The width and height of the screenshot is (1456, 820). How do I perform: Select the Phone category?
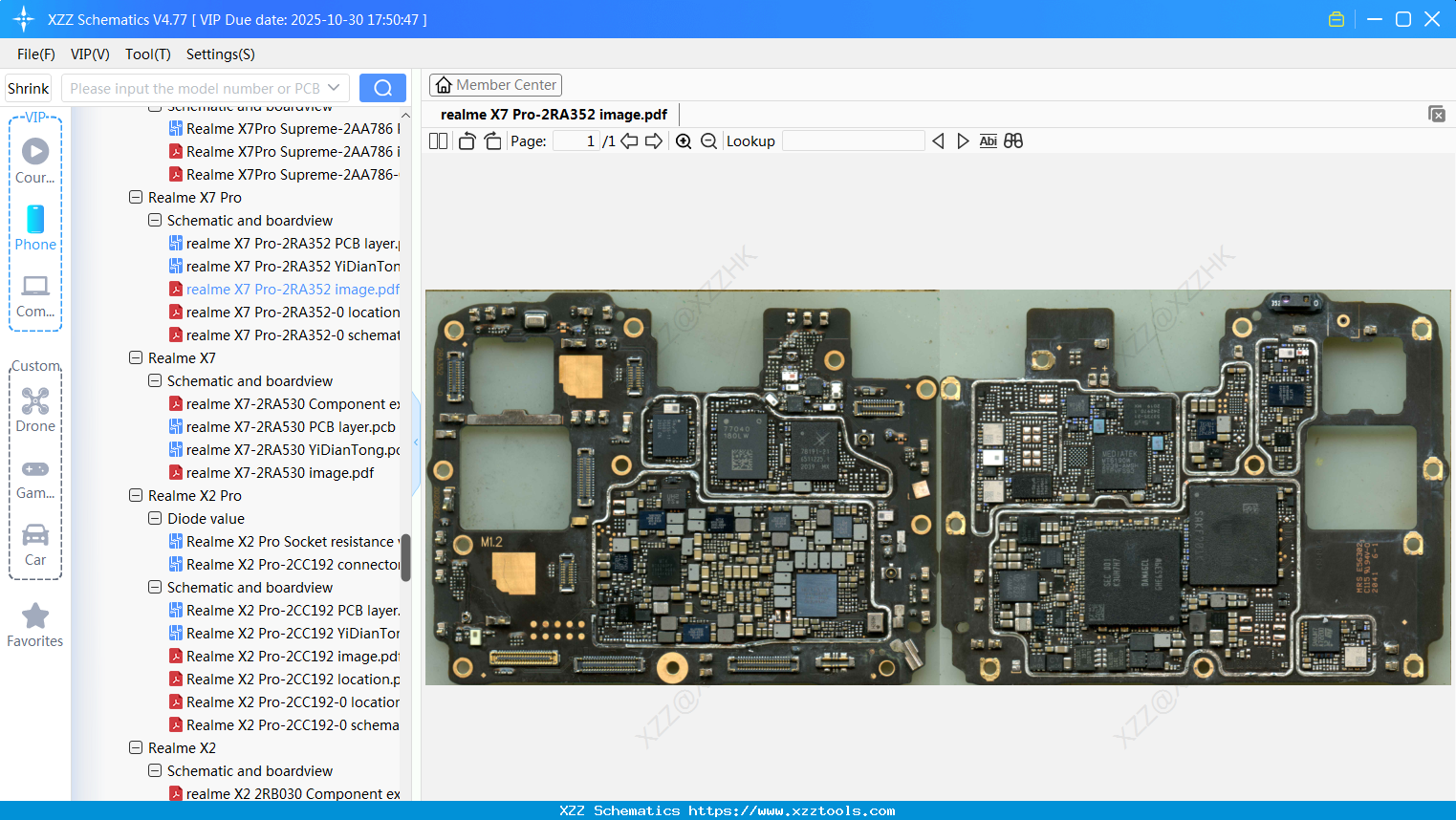pyautogui.click(x=35, y=228)
